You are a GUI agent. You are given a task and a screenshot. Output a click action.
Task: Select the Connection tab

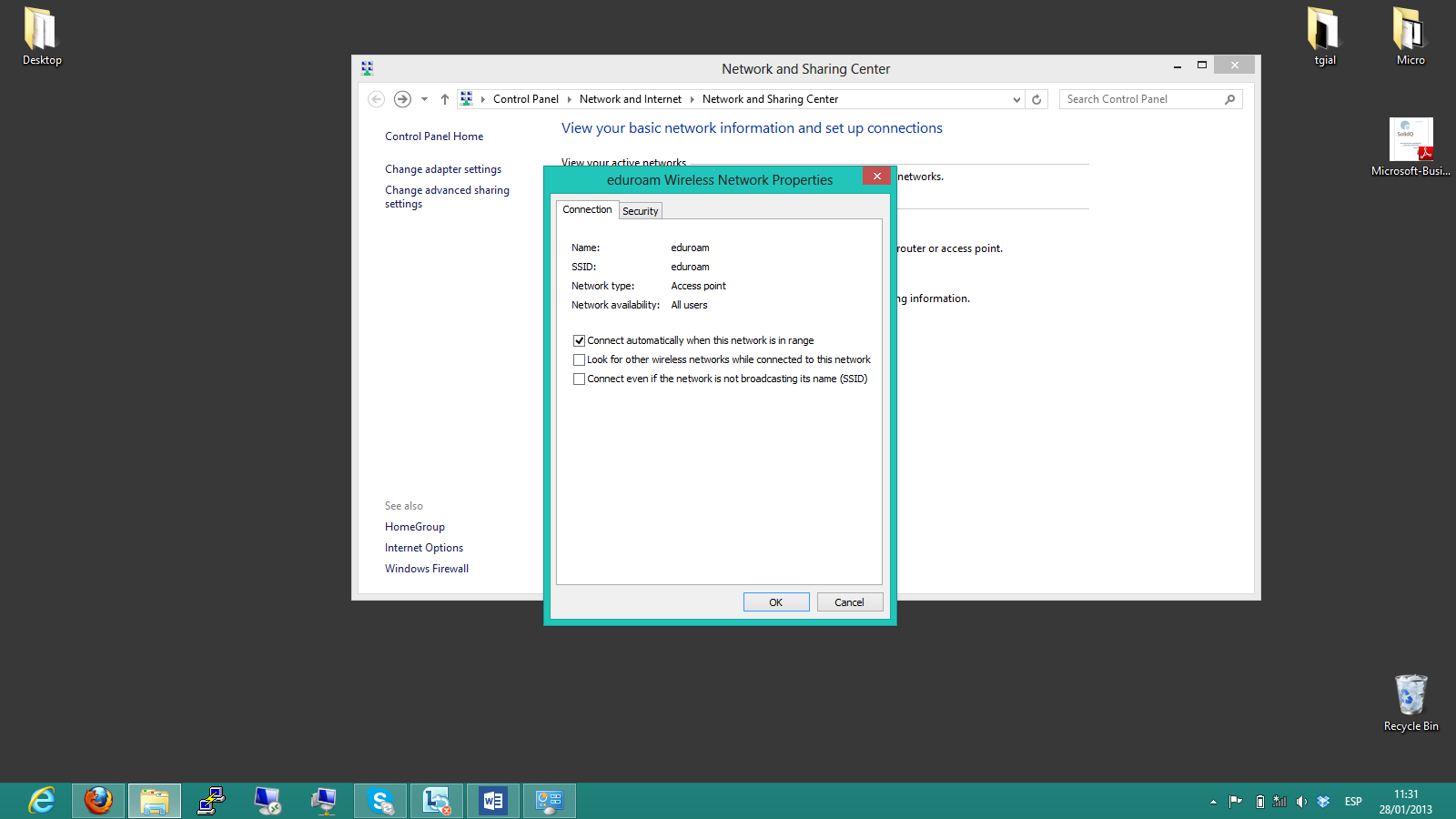587,209
